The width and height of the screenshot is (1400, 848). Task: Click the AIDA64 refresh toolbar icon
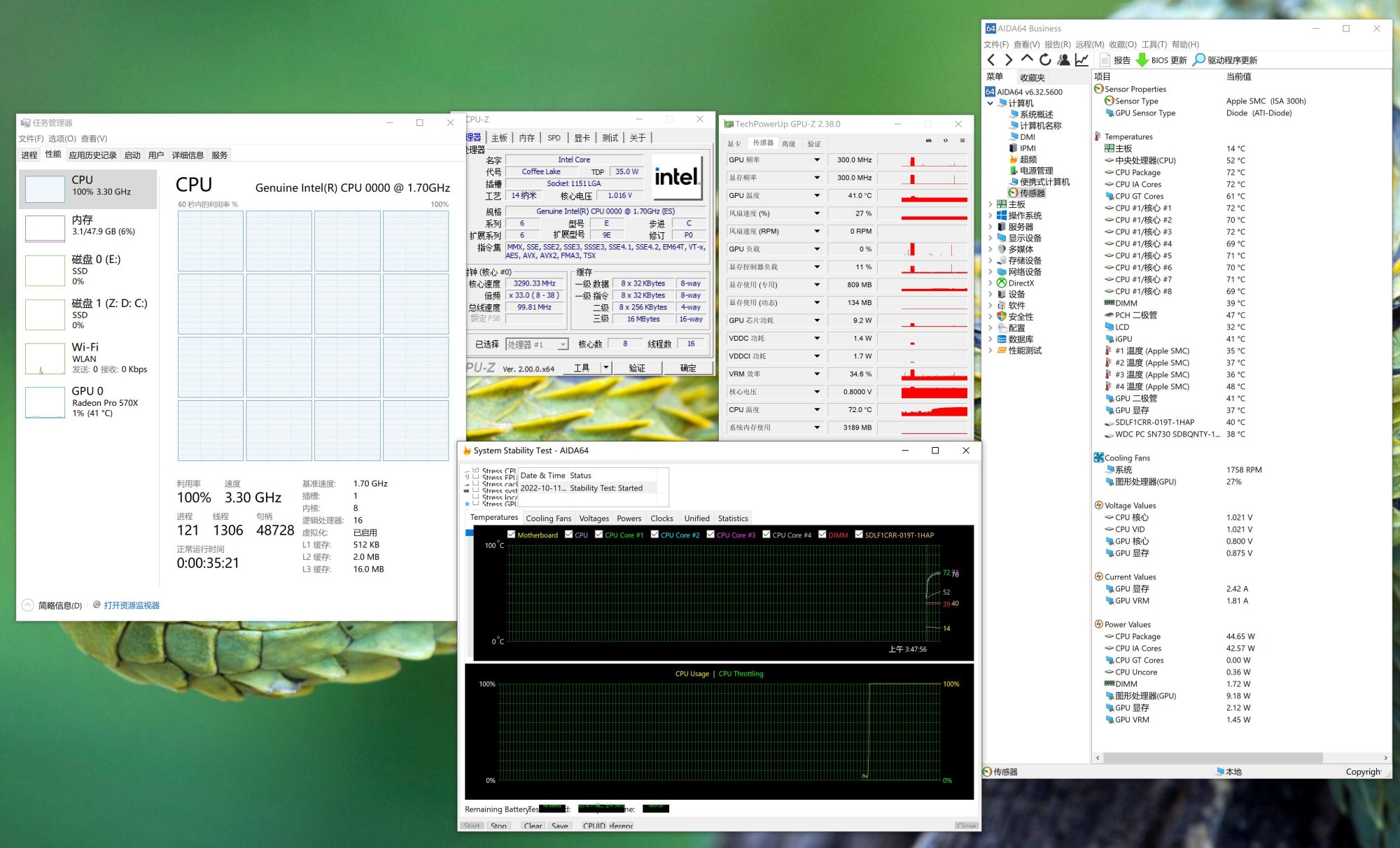click(1045, 60)
